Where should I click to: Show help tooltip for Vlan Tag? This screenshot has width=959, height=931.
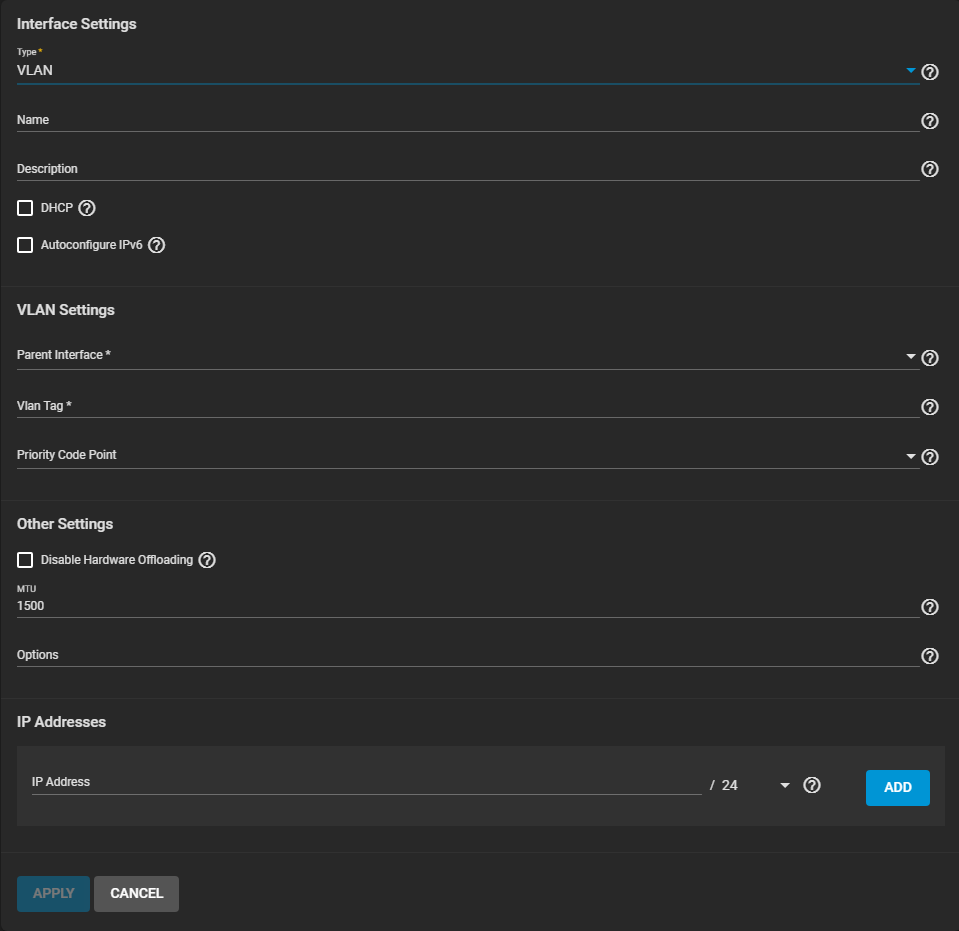929,407
